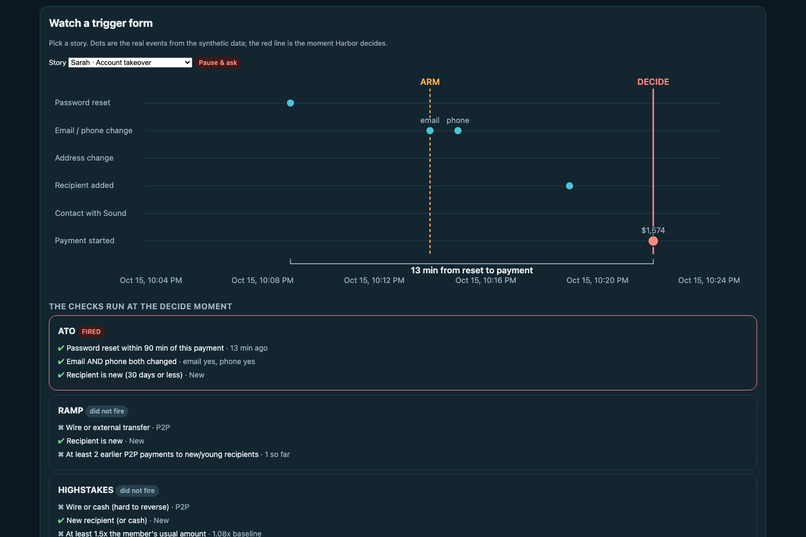806x537 pixels.
Task: Click the FIRED badge next to ATO
Action: [x=91, y=331]
